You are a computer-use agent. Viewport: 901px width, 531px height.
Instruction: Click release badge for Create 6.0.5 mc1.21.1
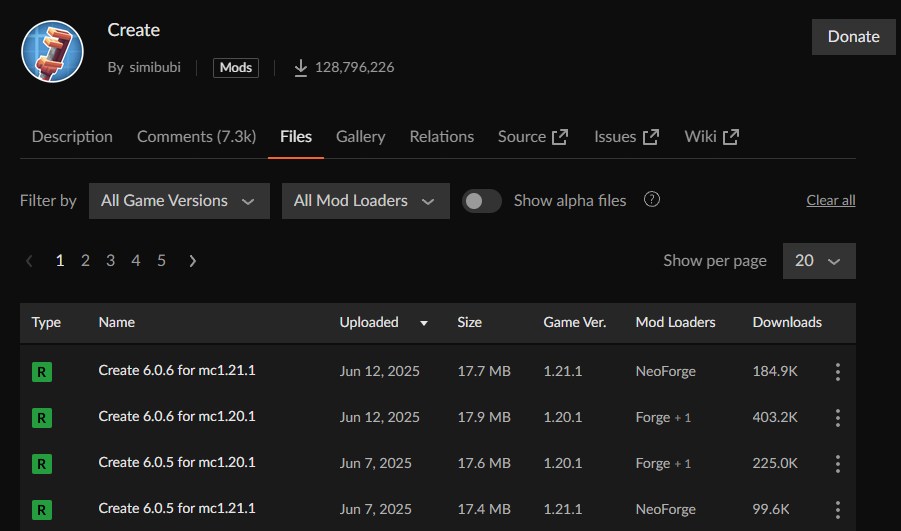pyautogui.click(x=42, y=510)
